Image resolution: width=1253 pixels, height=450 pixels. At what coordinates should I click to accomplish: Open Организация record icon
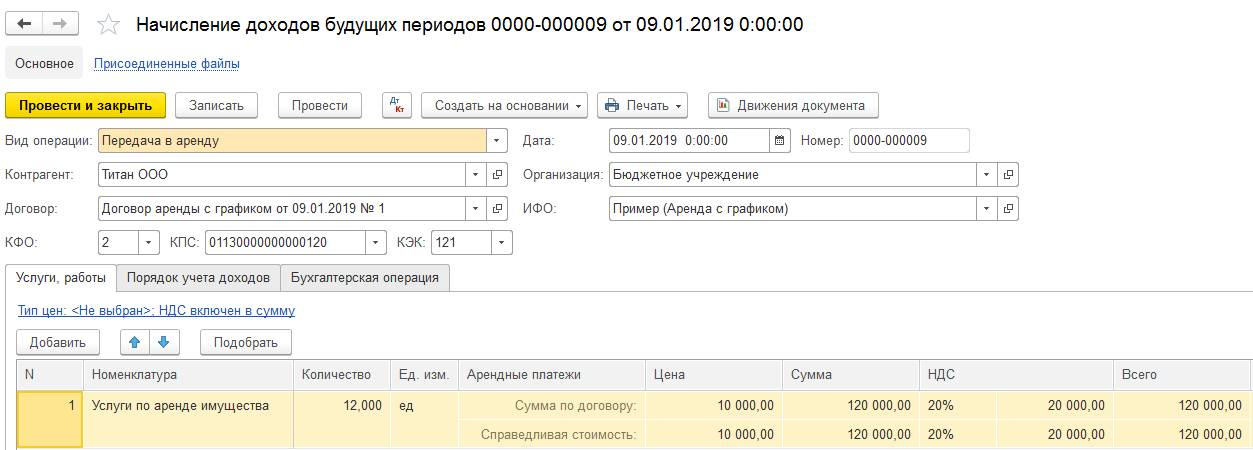(1008, 175)
